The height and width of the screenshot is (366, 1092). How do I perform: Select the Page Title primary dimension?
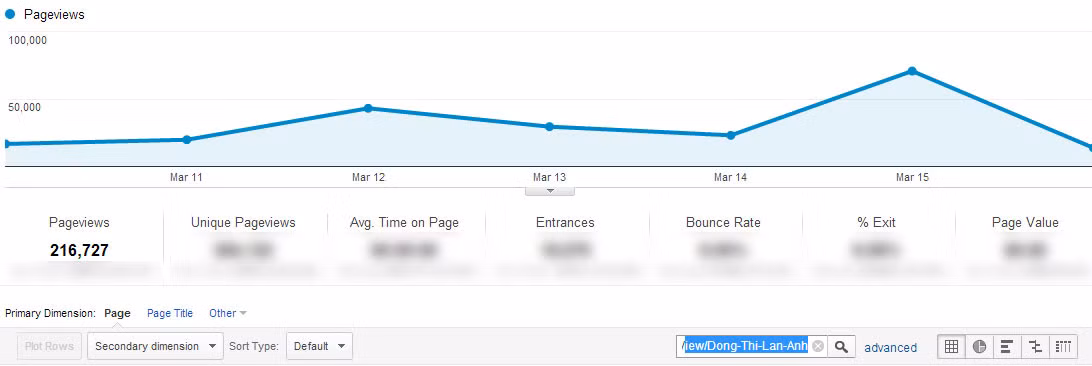(x=170, y=313)
